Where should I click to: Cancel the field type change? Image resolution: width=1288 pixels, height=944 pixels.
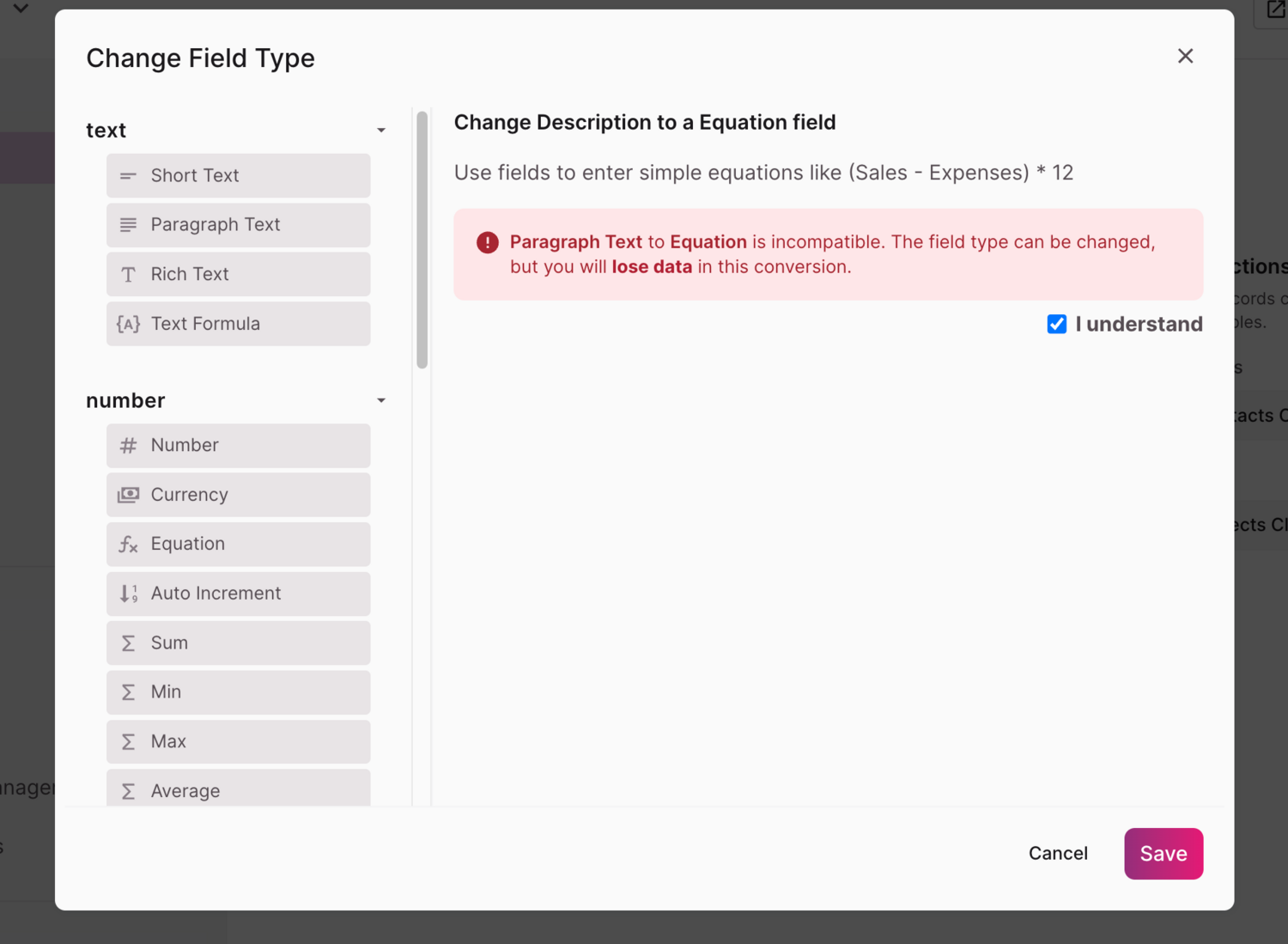pyautogui.click(x=1058, y=854)
